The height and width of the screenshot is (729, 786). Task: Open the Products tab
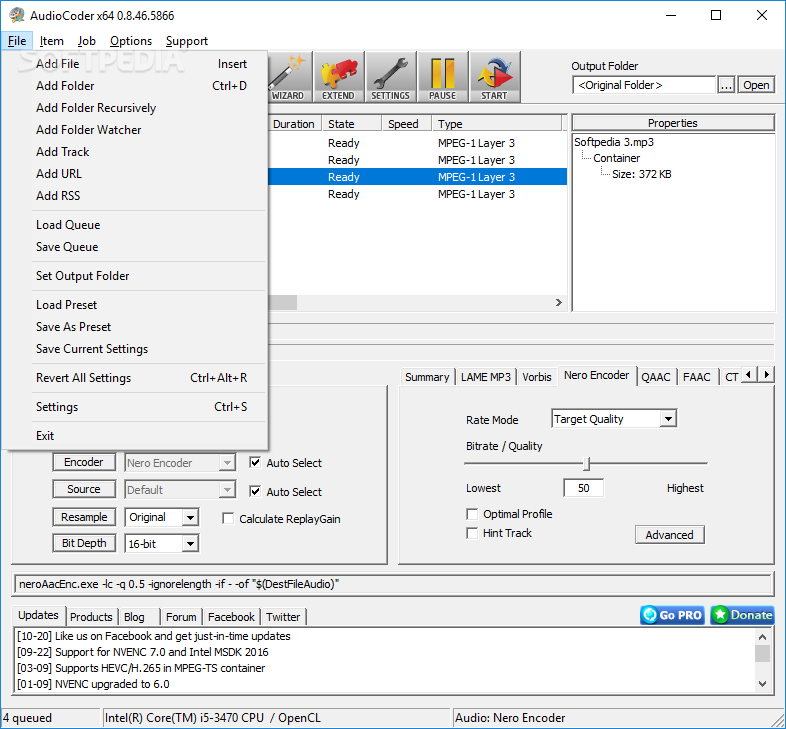pos(91,617)
